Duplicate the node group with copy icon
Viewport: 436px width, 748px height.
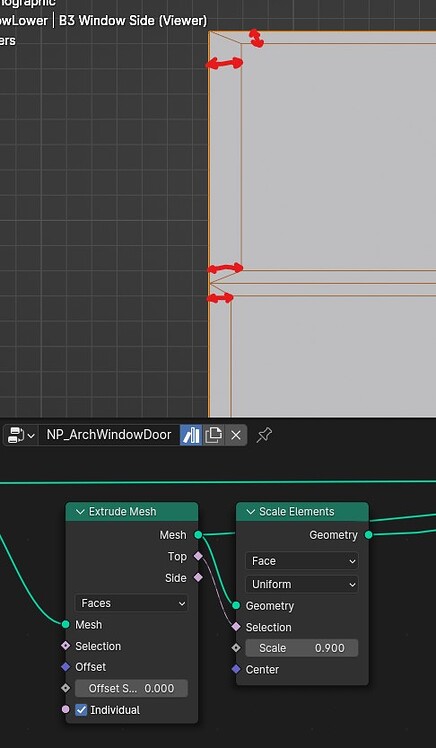[213, 435]
